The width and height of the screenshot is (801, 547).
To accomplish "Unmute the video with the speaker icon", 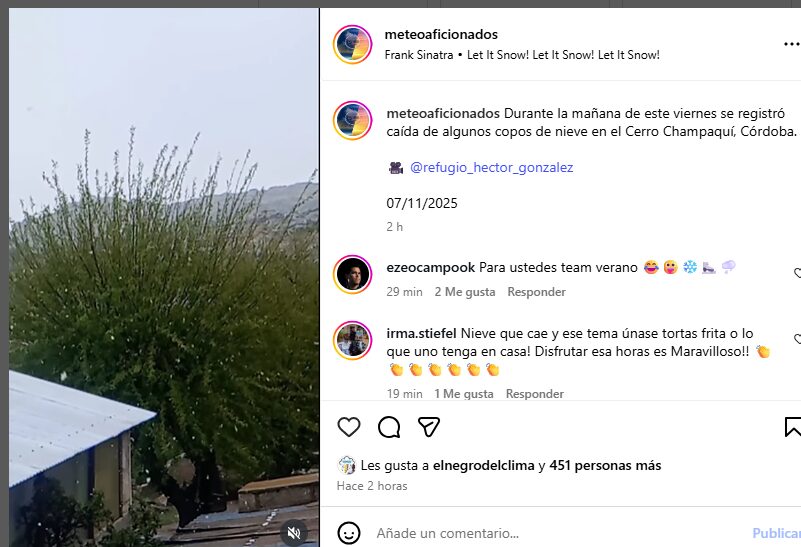I will pos(294,533).
